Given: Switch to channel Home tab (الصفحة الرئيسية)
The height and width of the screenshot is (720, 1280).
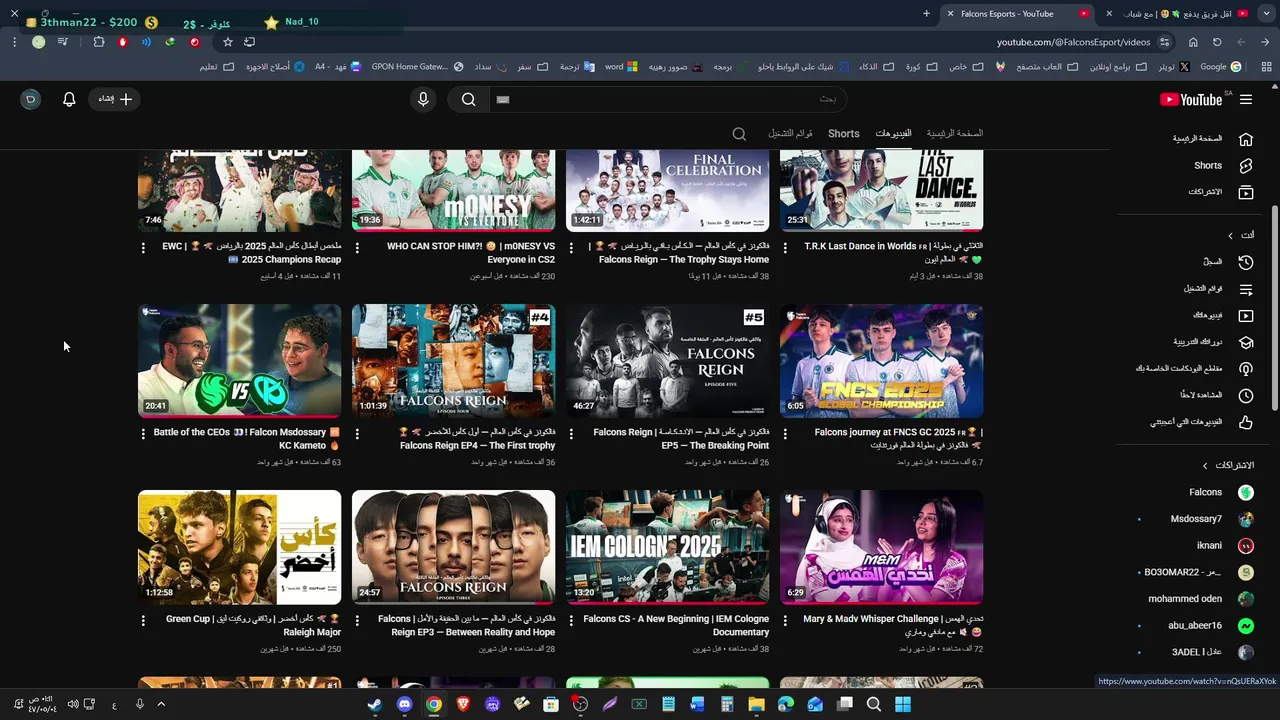Looking at the screenshot, I should 954,133.
